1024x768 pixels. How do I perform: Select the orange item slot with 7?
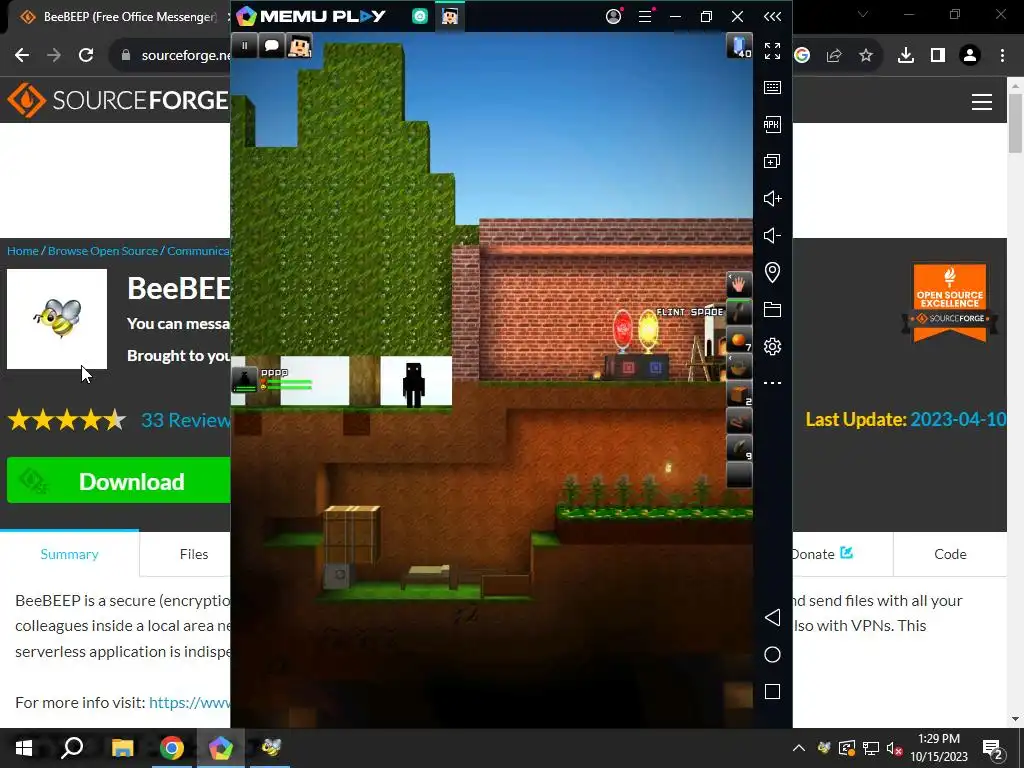pos(739,340)
